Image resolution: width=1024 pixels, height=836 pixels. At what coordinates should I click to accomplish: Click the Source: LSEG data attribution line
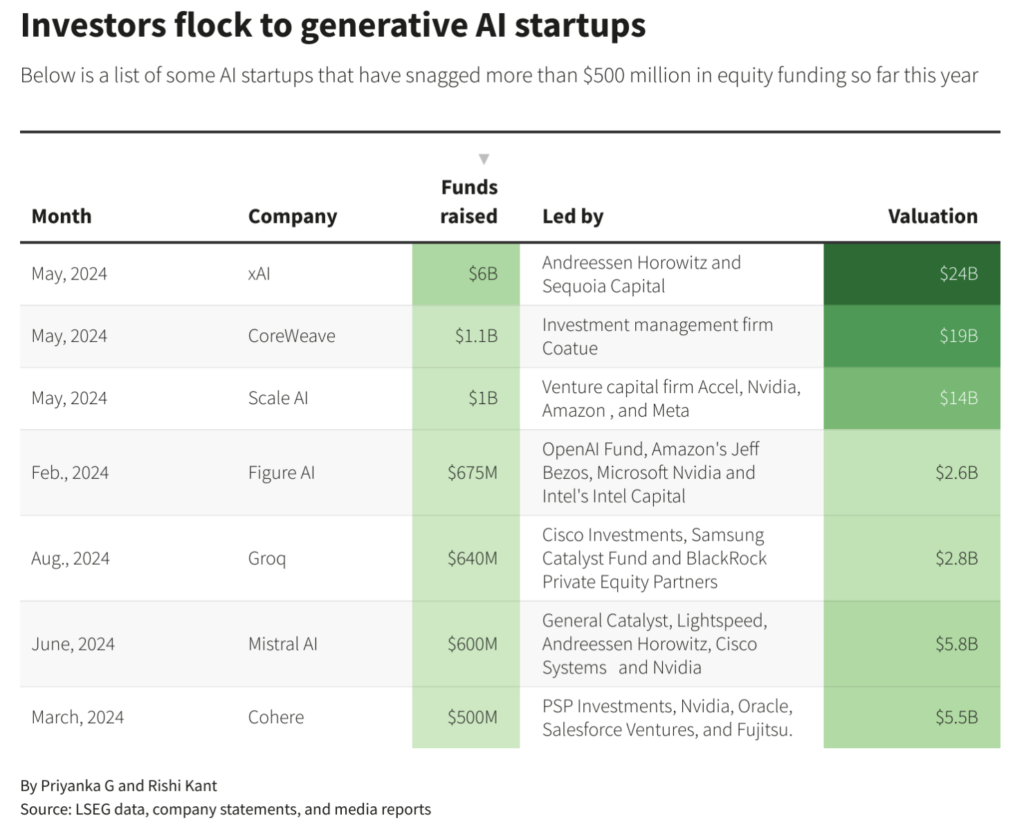click(x=225, y=809)
